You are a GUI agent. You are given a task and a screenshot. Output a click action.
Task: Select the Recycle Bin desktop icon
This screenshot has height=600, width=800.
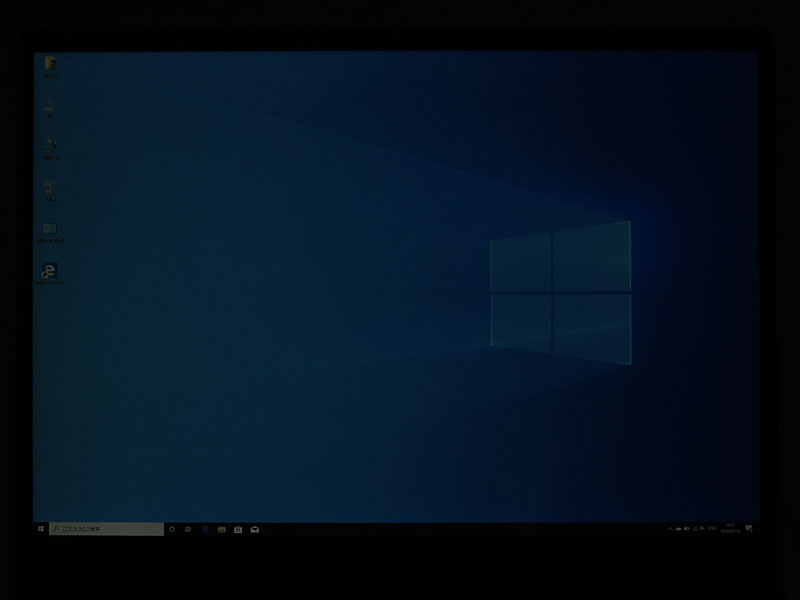point(50,190)
